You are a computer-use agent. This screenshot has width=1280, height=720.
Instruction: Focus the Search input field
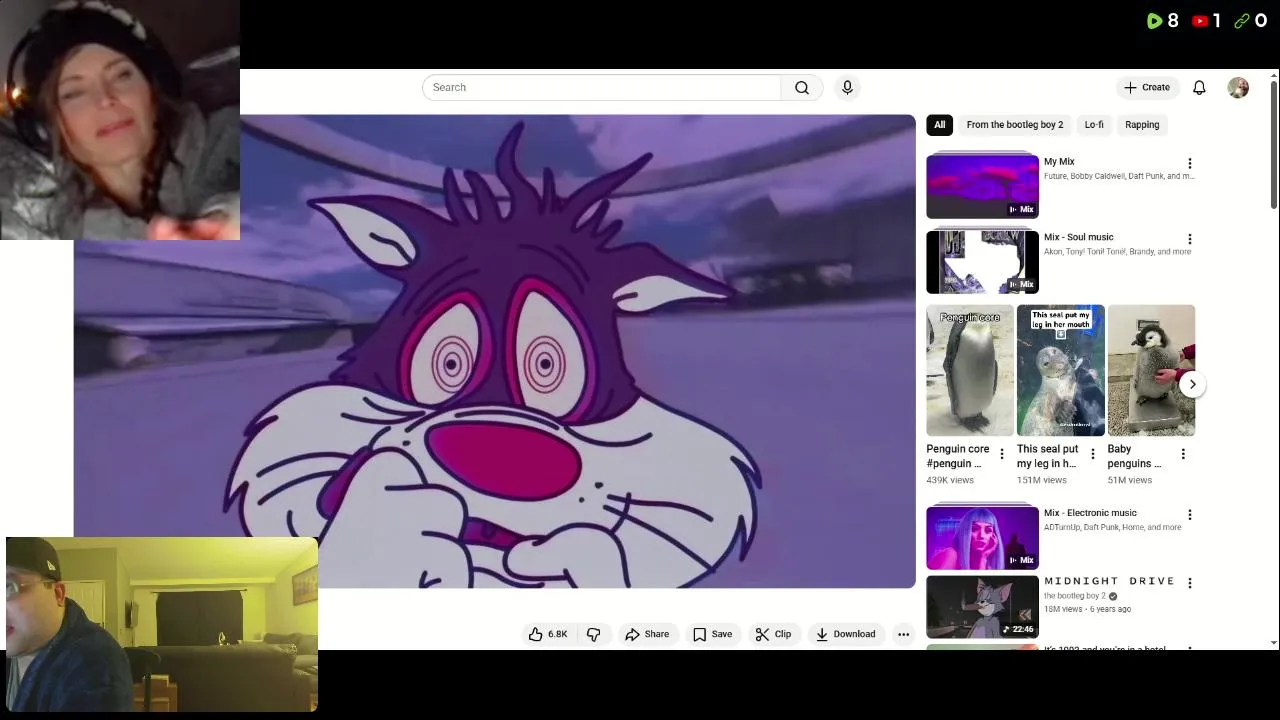[x=601, y=88]
